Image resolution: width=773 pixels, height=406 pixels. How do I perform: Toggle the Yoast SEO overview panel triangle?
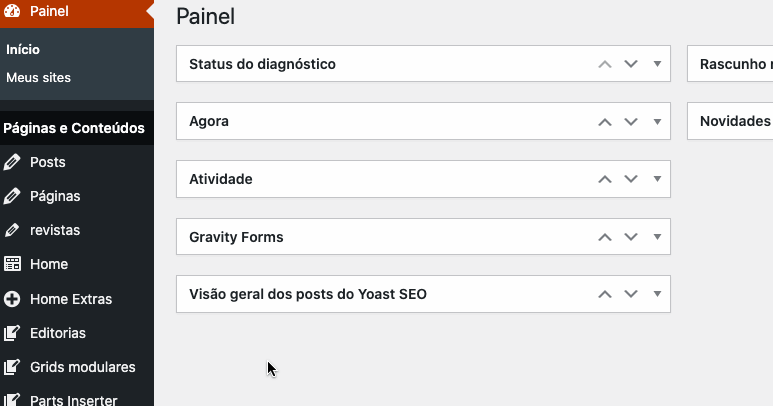pos(657,294)
